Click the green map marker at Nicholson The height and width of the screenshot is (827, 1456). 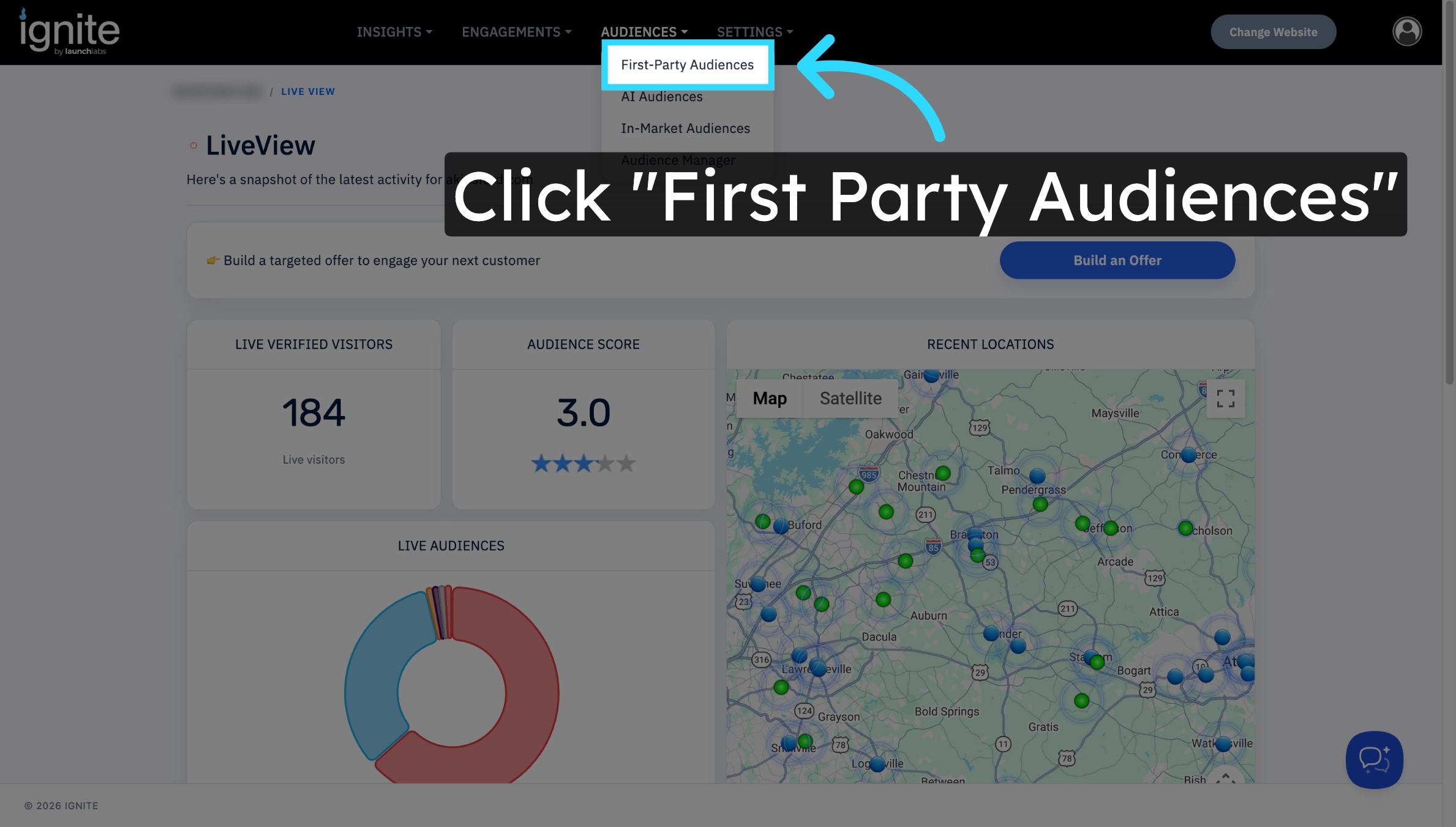point(1185,528)
